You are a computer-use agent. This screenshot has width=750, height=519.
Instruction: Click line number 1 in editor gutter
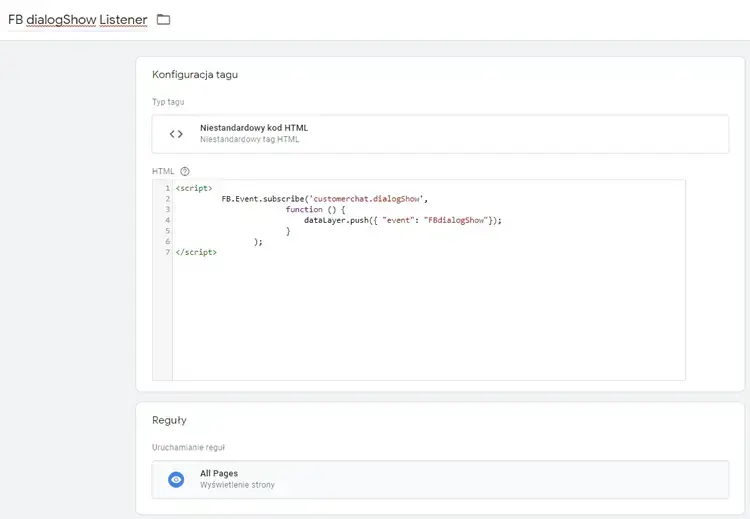tap(167, 189)
